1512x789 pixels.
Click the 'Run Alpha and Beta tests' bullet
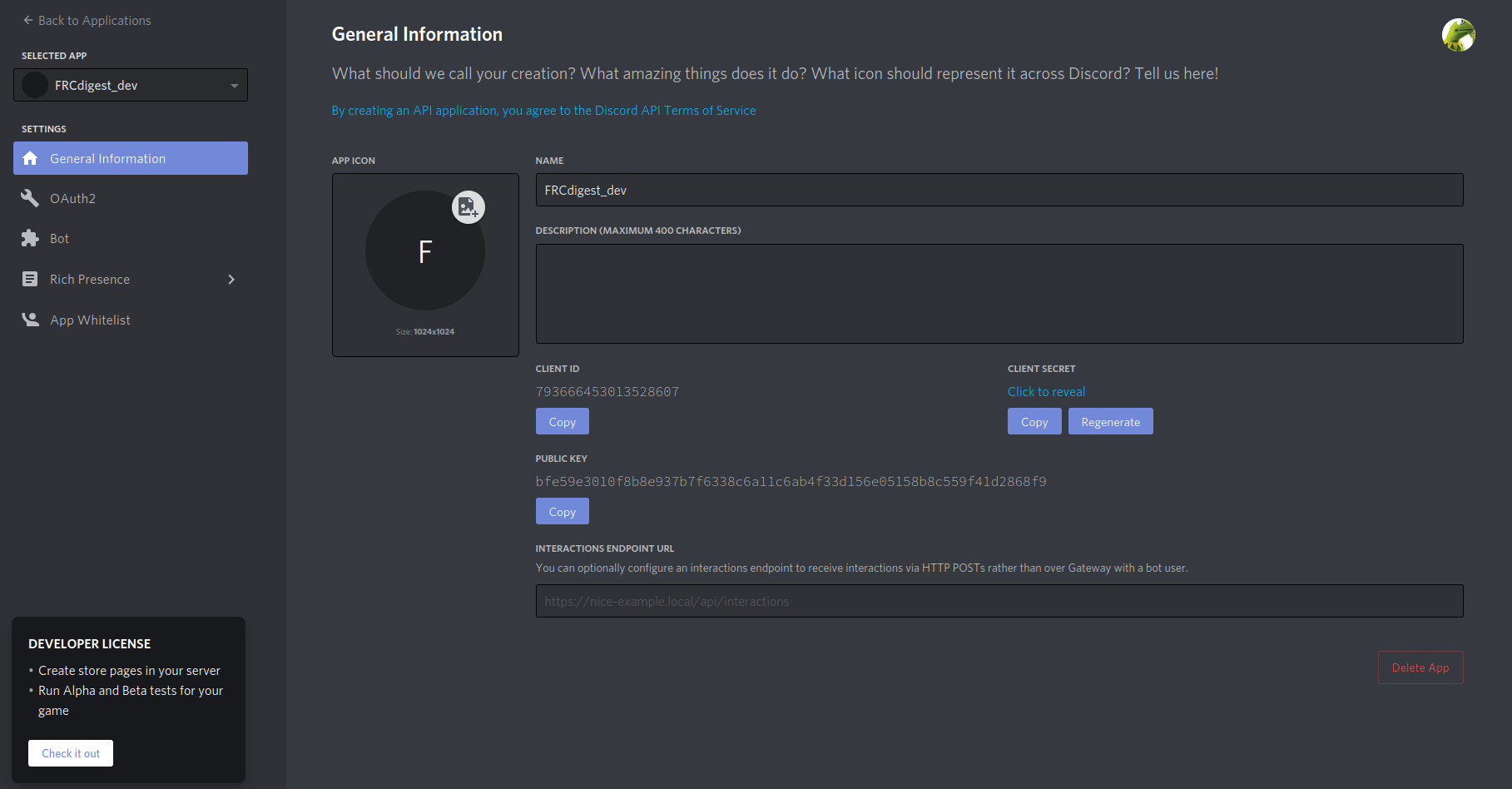tap(131, 700)
